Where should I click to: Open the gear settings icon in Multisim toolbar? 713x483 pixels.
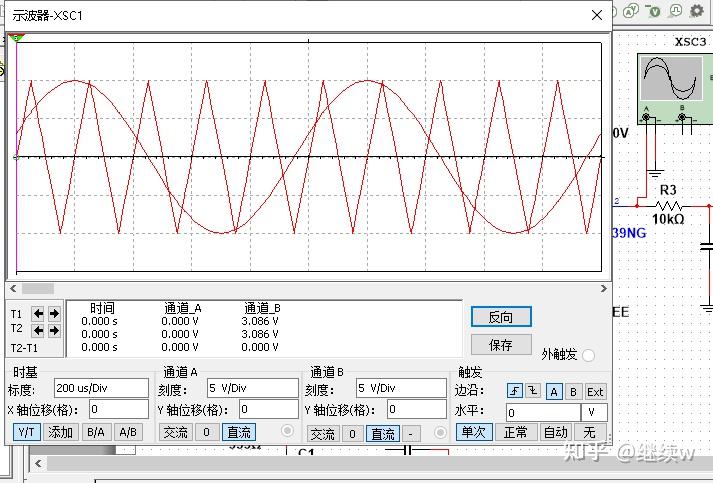point(697,10)
